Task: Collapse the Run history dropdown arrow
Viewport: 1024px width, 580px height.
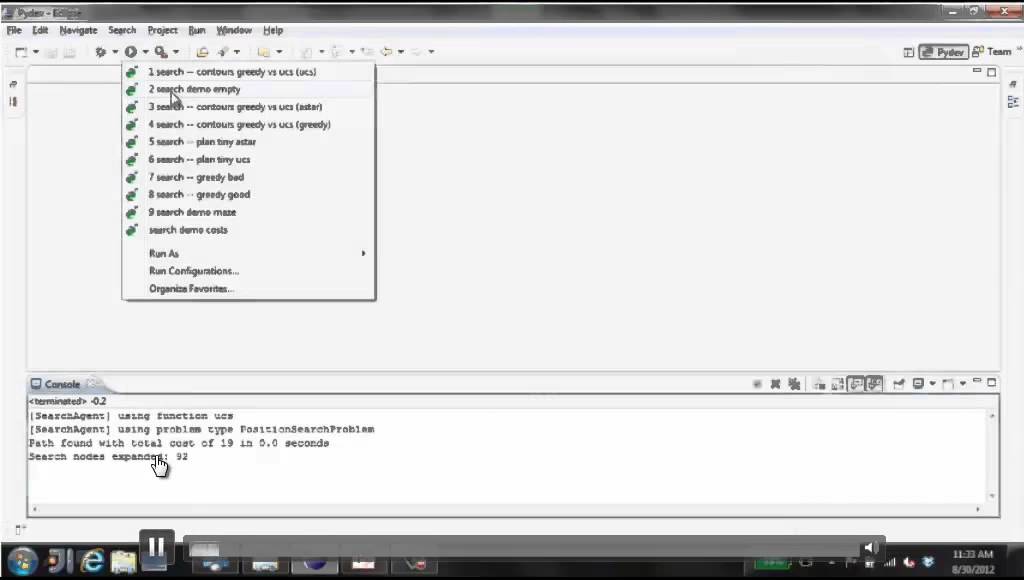Action: point(145,52)
